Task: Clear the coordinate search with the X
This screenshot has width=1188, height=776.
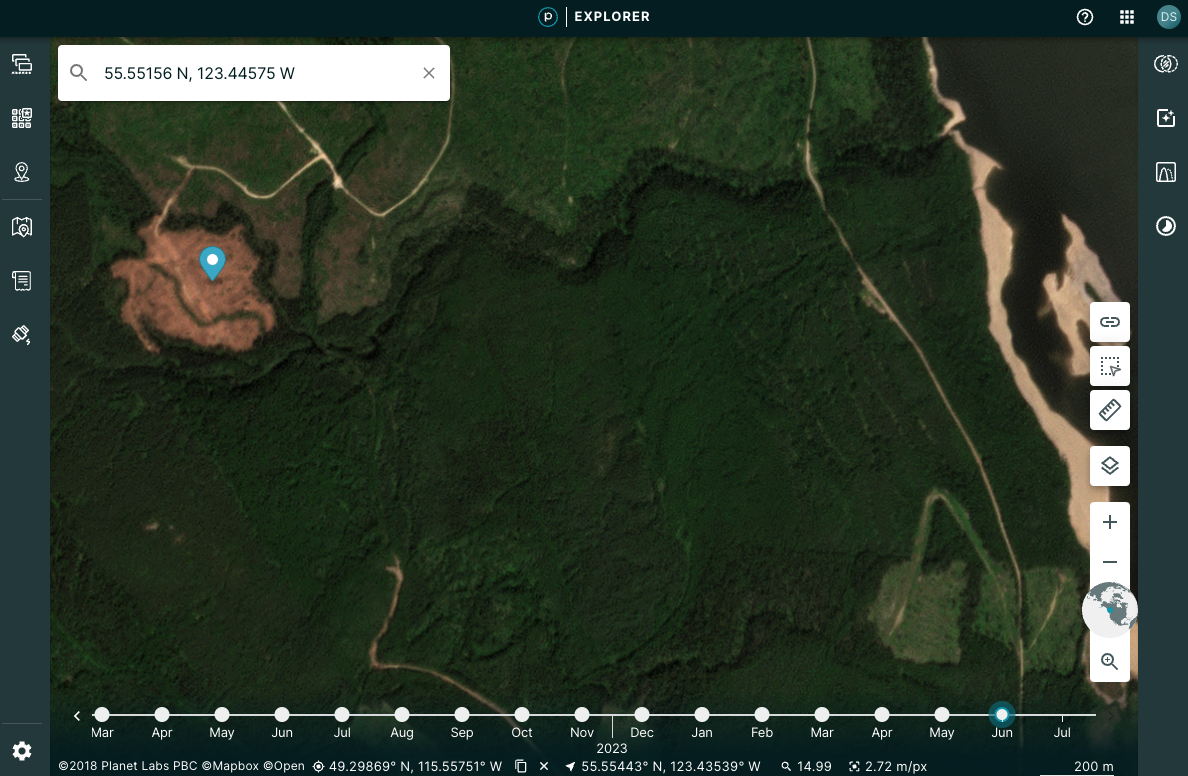Action: [429, 73]
